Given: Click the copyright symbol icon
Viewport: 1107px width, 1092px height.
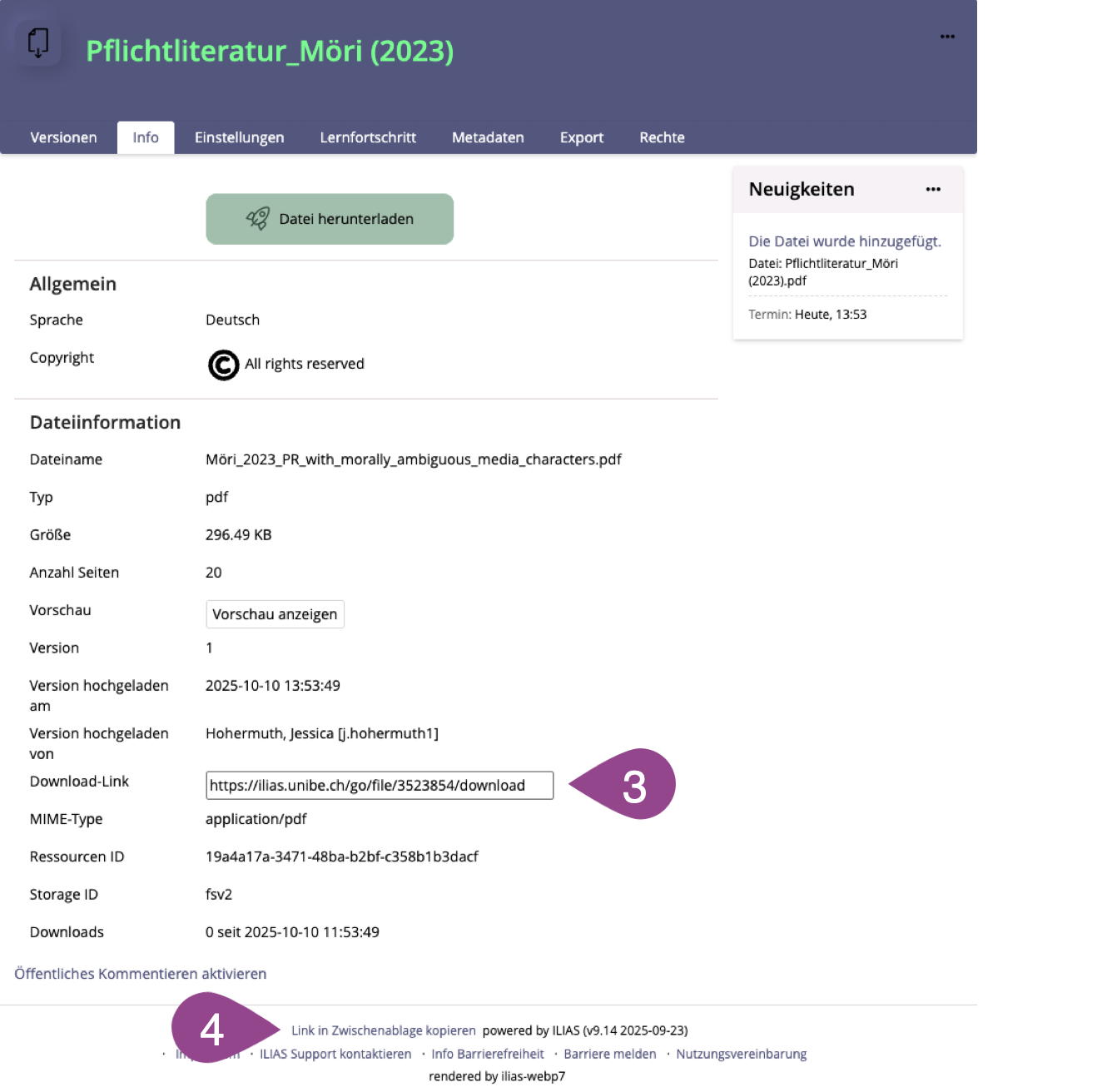Looking at the screenshot, I should pos(223,365).
